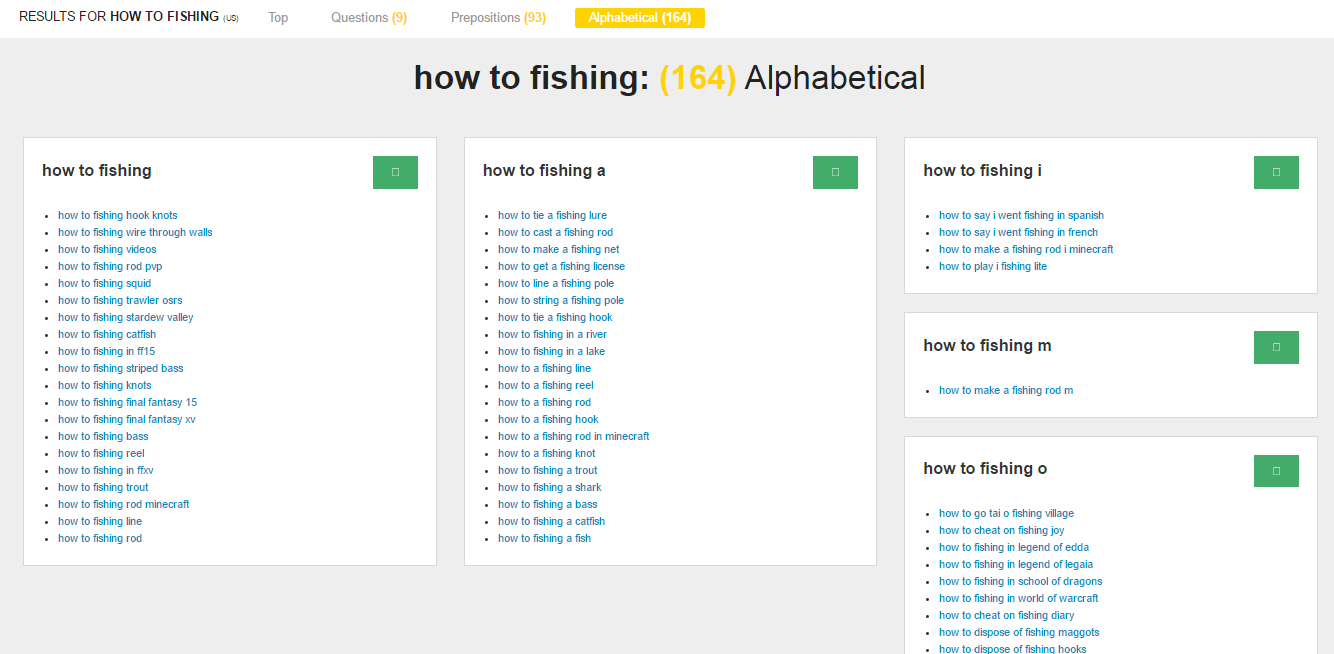Select 'how to play i fishing lite' link
Viewport: 1334px width, 654px height.
click(x=993, y=266)
